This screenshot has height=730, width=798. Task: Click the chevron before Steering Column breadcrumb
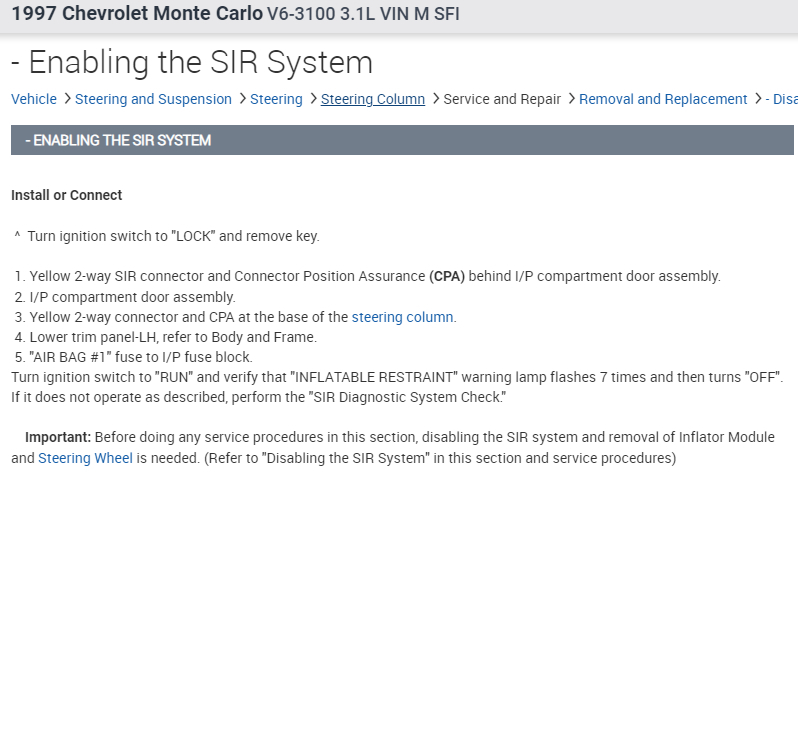[x=313, y=99]
